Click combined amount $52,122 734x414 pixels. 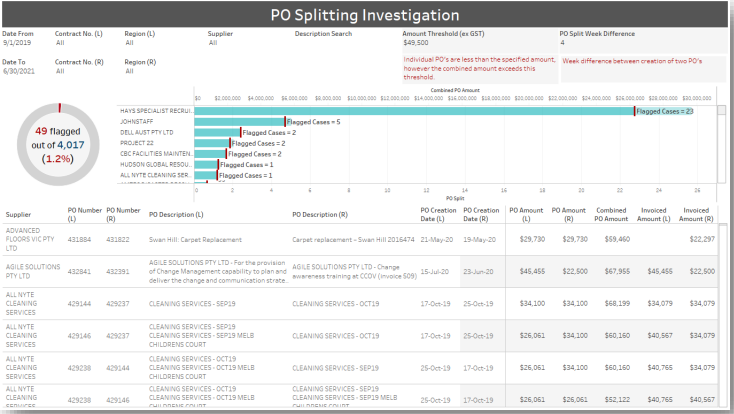[x=617, y=399]
